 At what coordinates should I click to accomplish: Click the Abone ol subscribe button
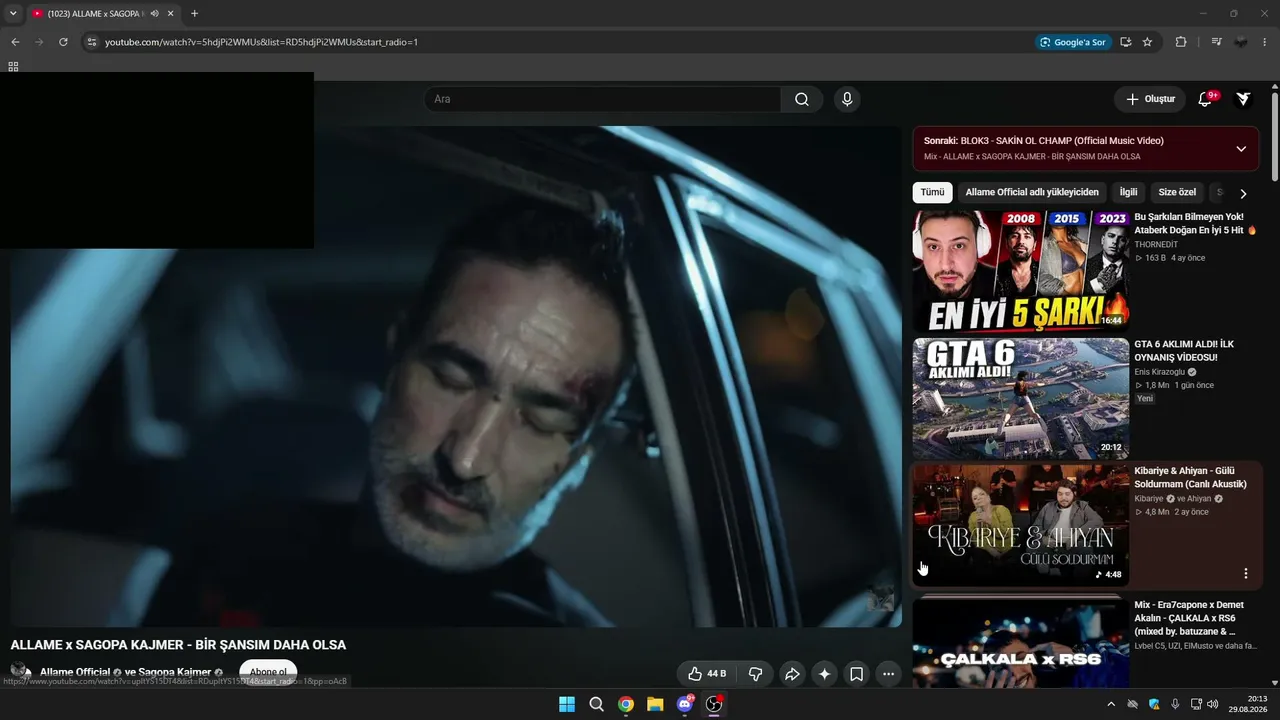click(x=268, y=672)
